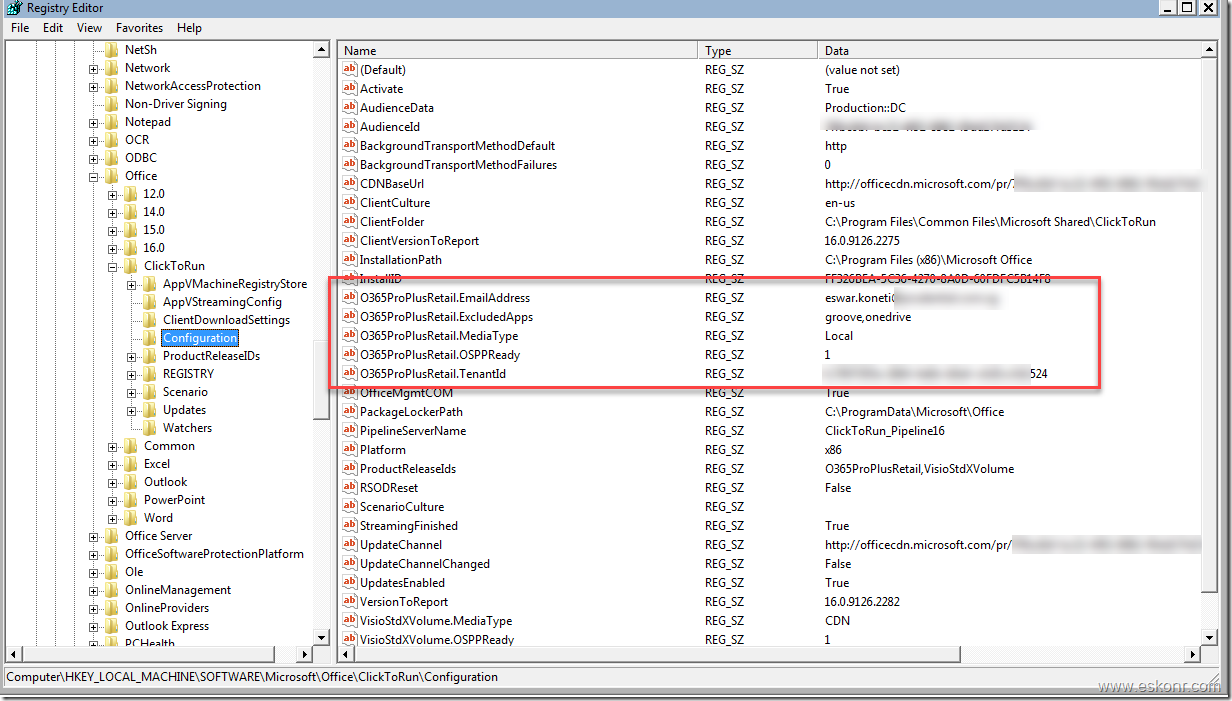Select the NetworkAccessProtection key
This screenshot has height=701, width=1232.
tap(192, 86)
